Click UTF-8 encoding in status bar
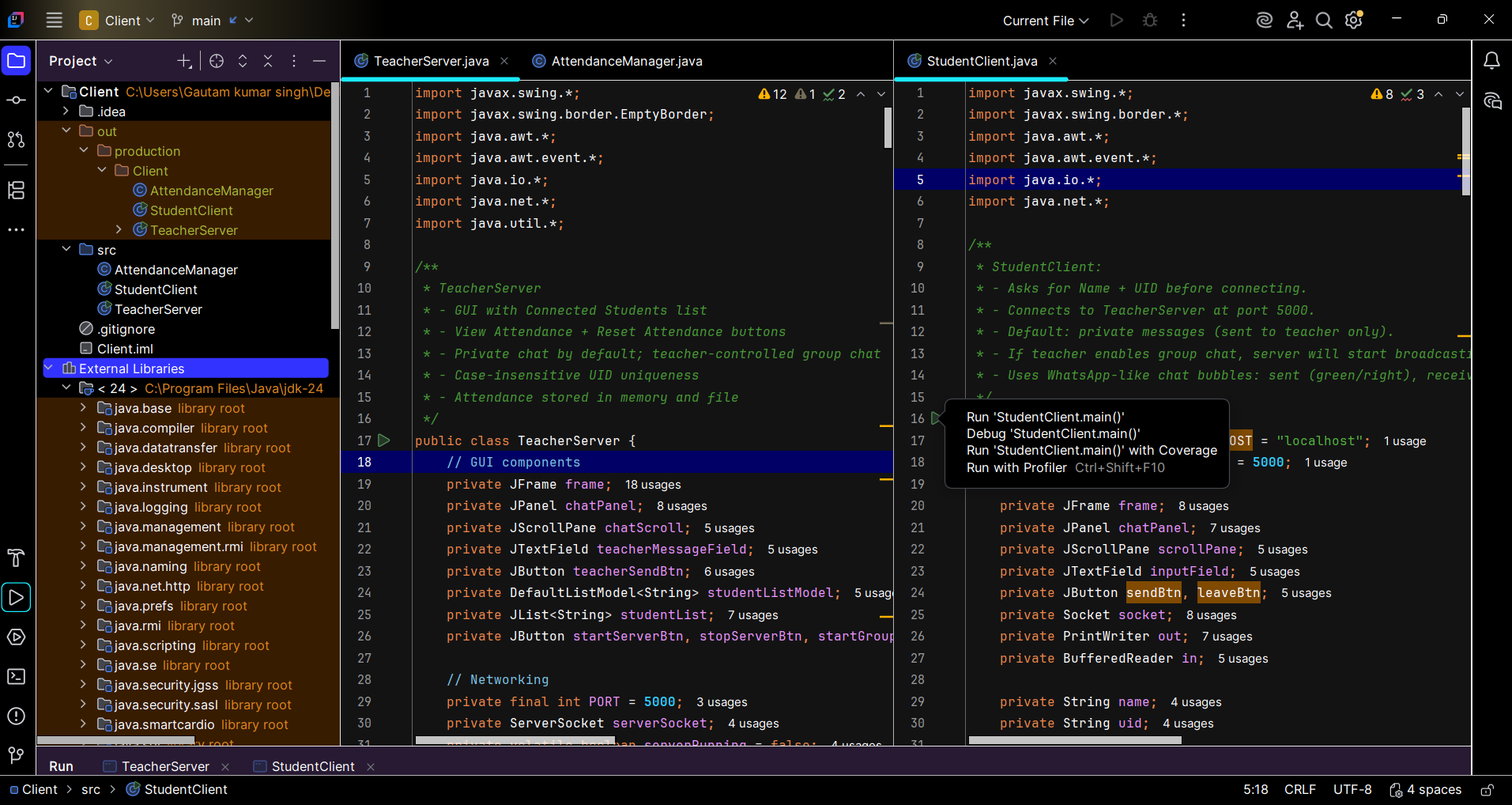 (1352, 789)
